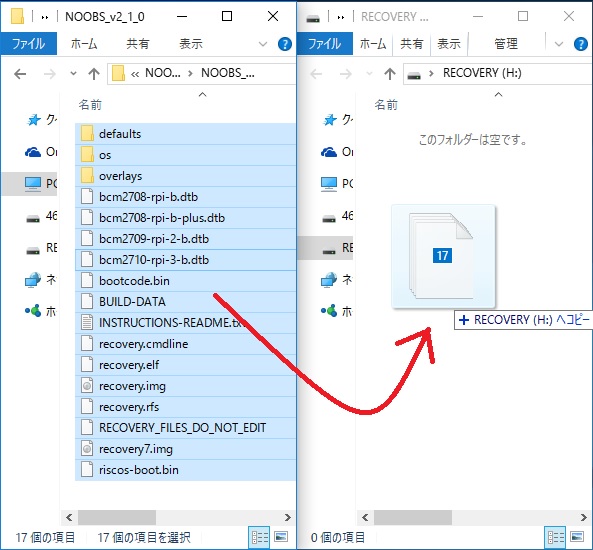
Task: Select bcm2708-rpi-b.dtb file
Action: coord(185,197)
